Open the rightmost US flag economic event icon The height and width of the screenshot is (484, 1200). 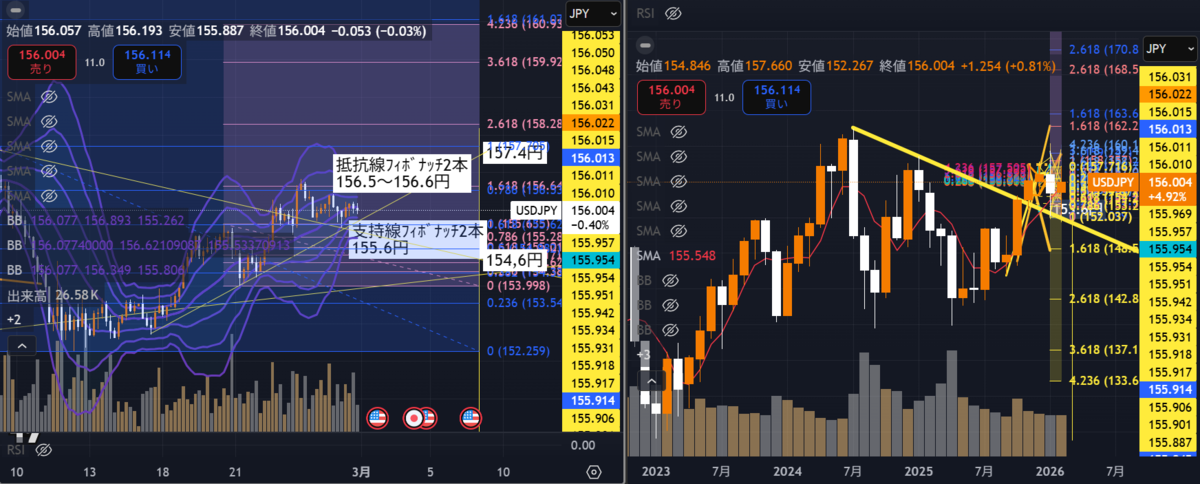tap(469, 417)
